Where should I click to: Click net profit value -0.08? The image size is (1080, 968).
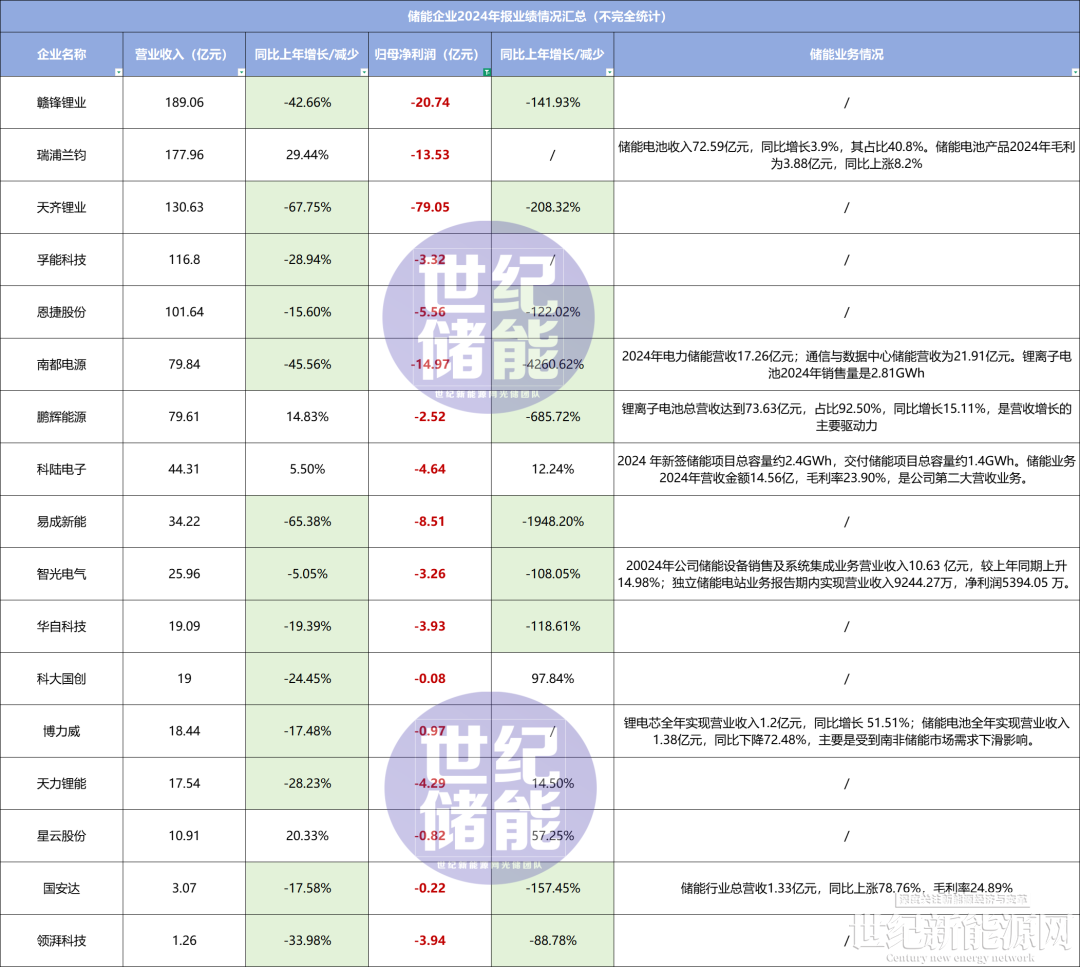[430, 679]
